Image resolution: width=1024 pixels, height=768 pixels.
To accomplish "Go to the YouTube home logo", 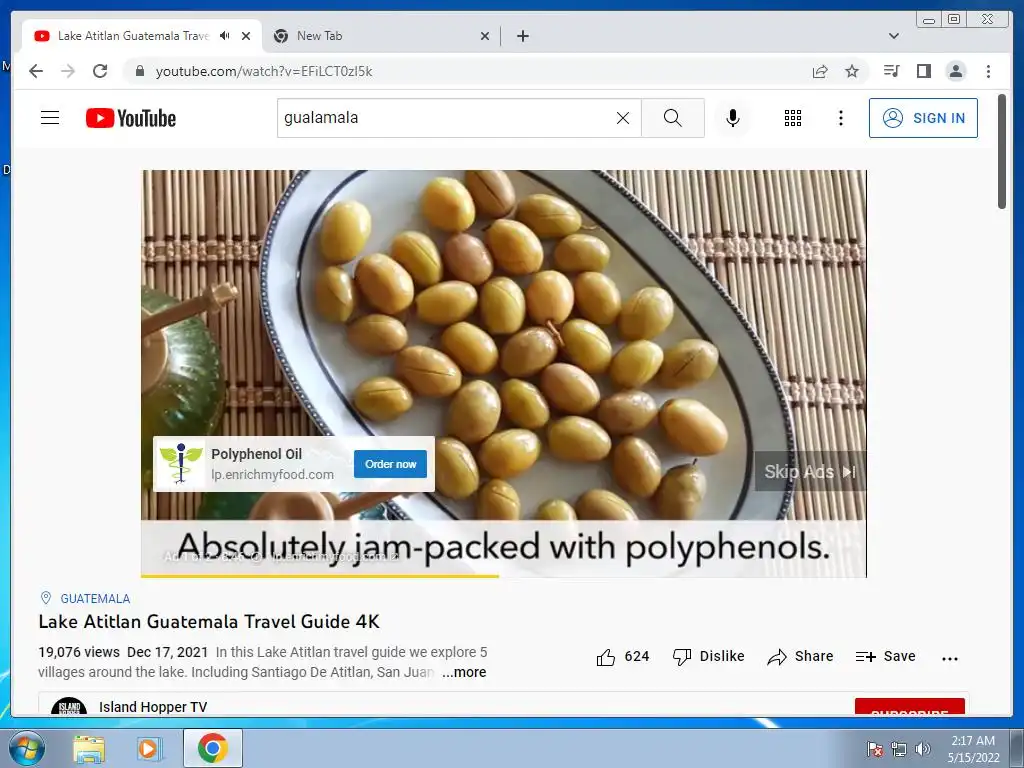I will point(131,118).
